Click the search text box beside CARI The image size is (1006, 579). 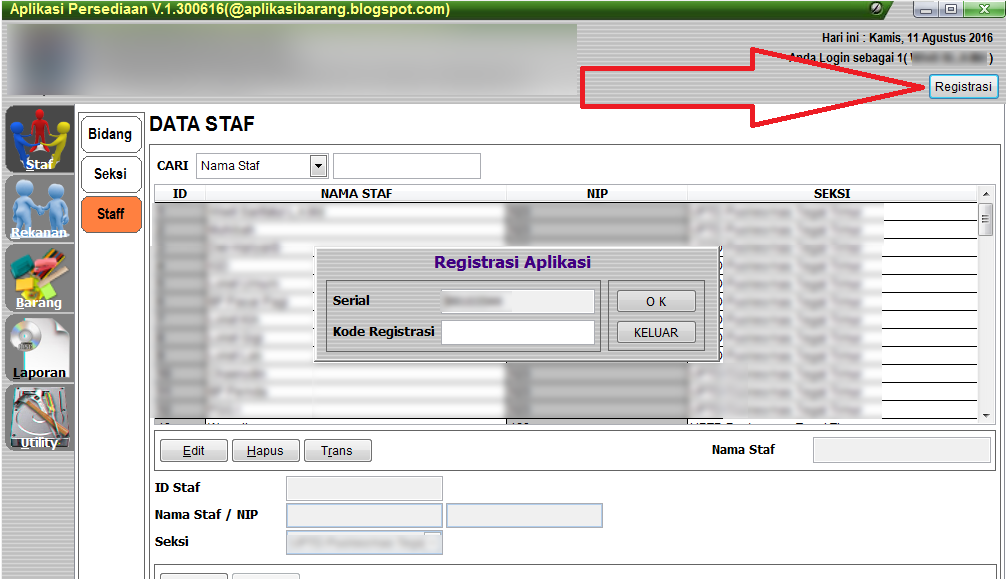coord(407,166)
